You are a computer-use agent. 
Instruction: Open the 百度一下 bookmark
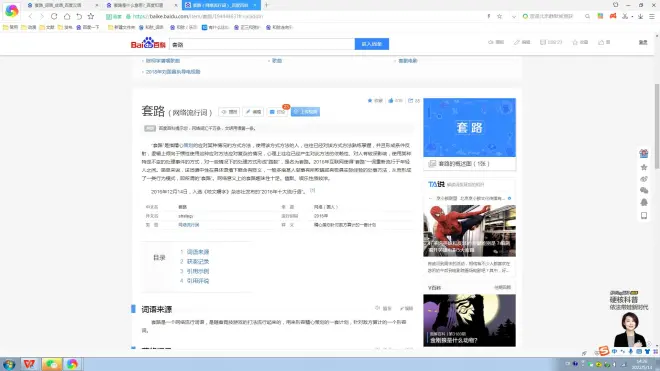(x=88, y=27)
